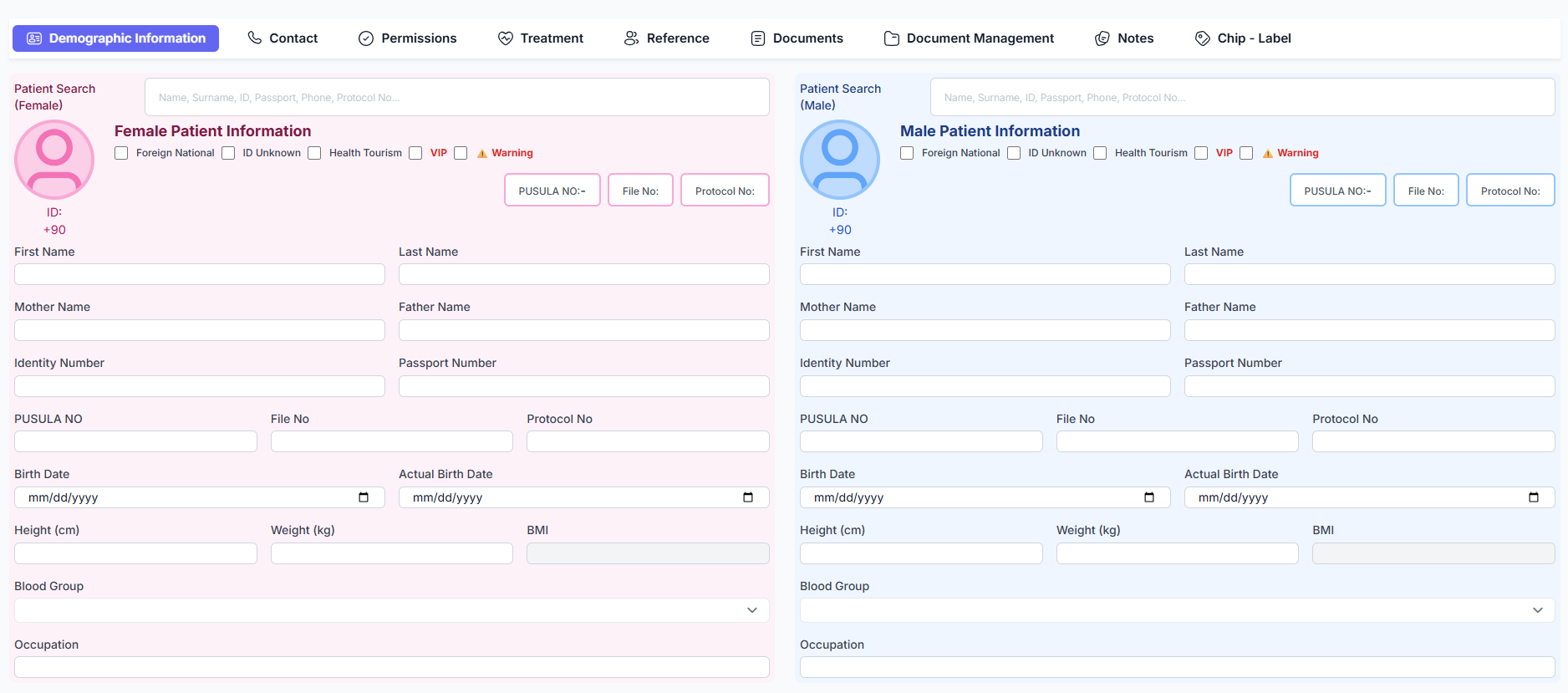Image resolution: width=1568 pixels, height=693 pixels.
Task: Click the female File No input field
Action: click(392, 441)
